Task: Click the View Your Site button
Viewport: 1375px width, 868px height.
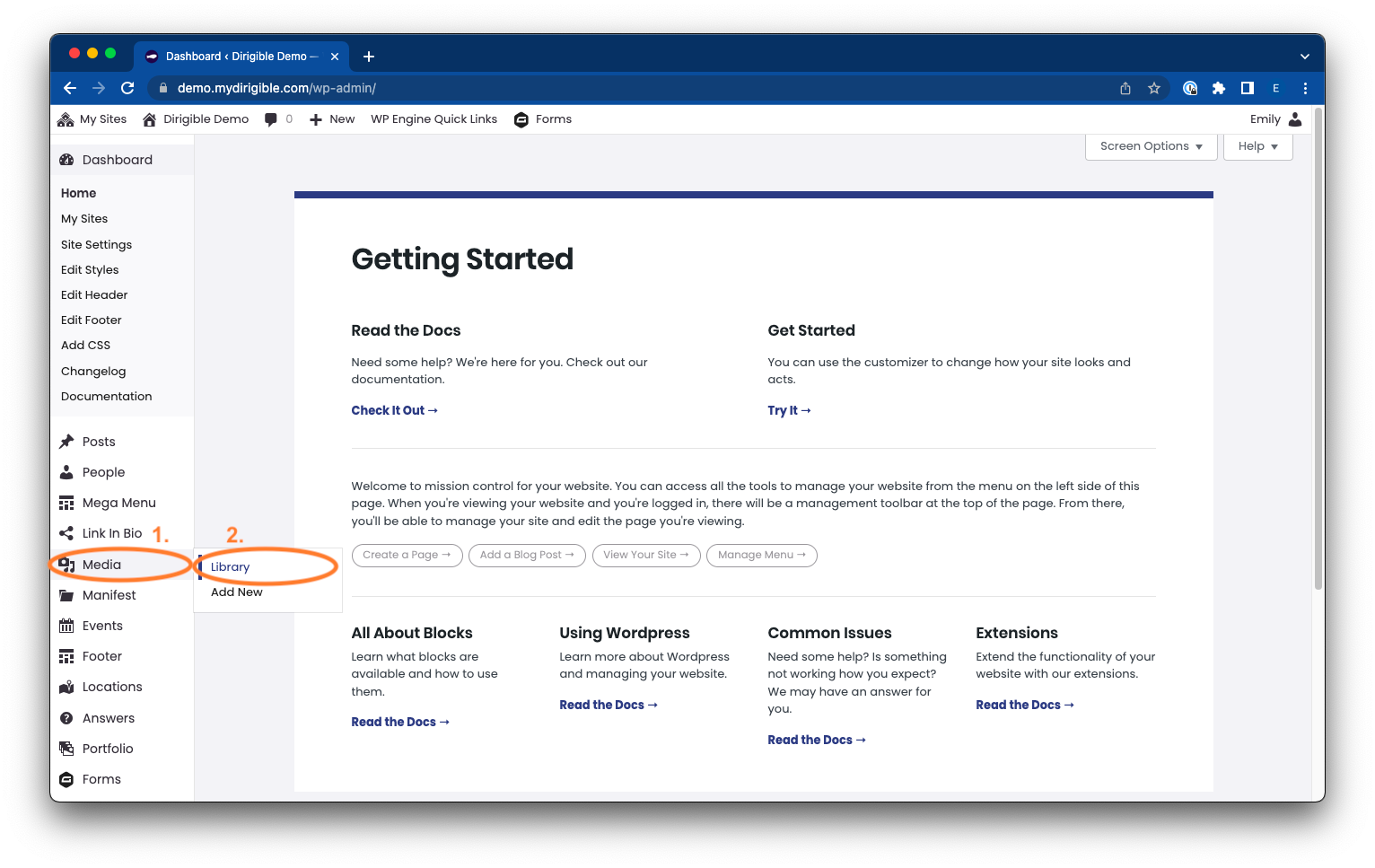Action: coord(646,555)
